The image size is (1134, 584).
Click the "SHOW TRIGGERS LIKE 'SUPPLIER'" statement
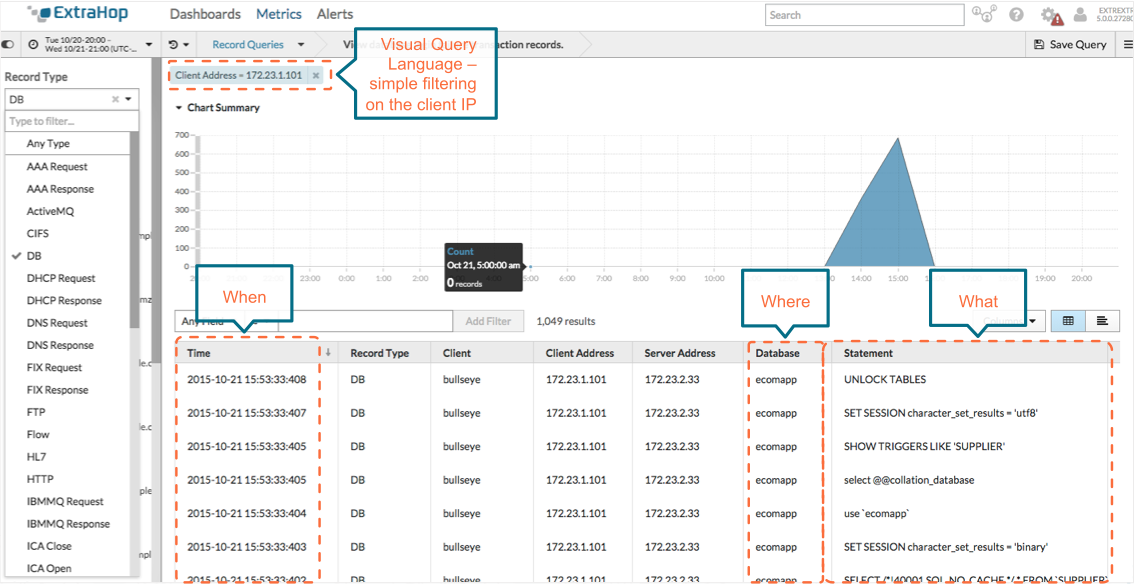924,447
